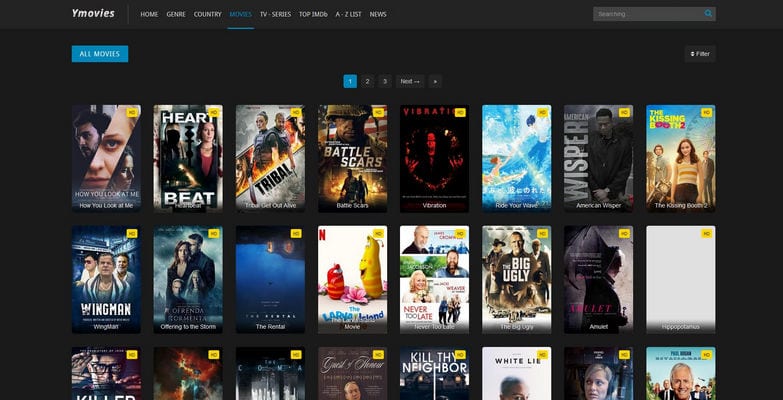
Task: Go to HOME in navigation bar
Action: tap(149, 14)
